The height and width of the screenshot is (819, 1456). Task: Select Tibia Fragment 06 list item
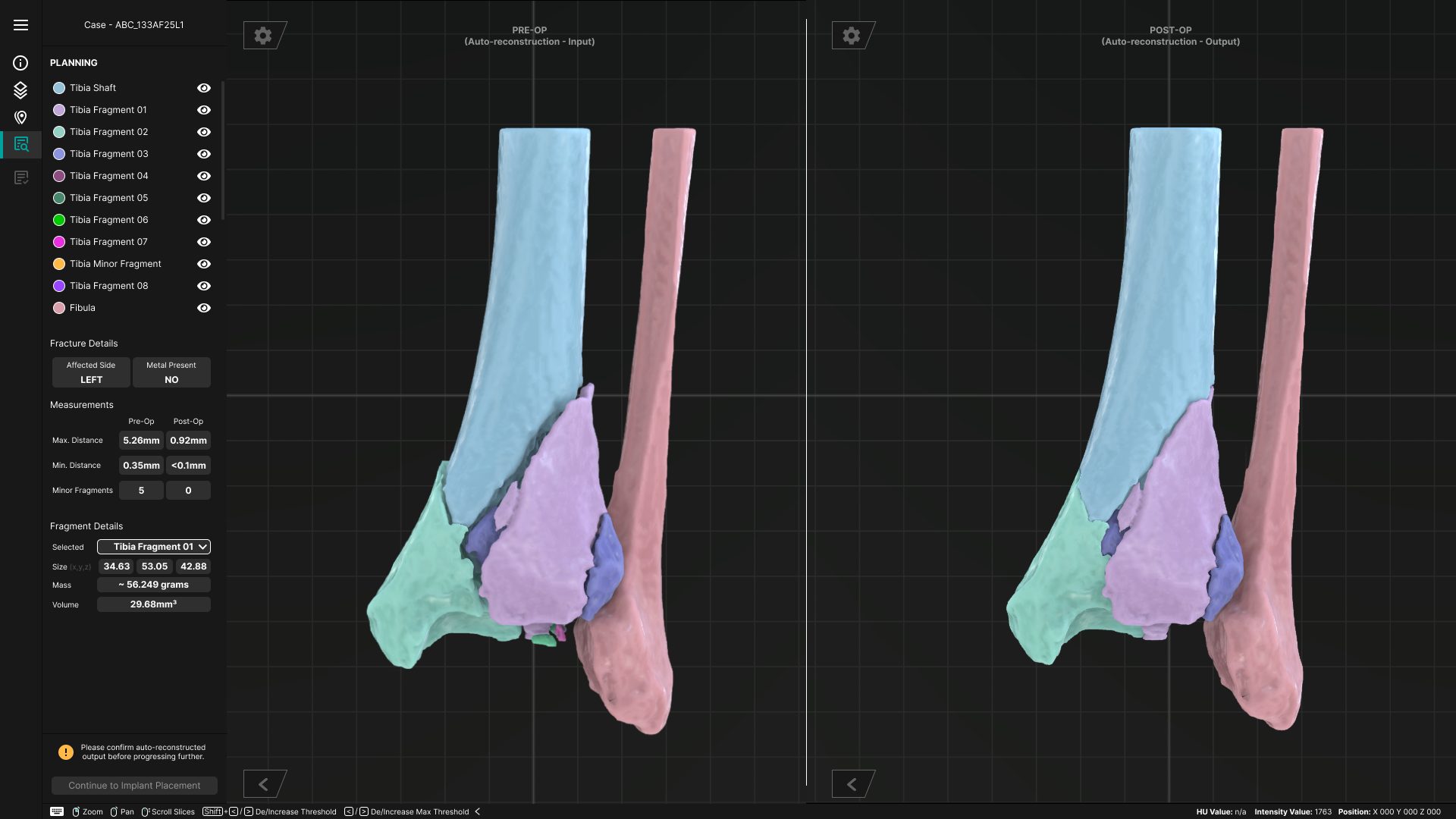[108, 220]
